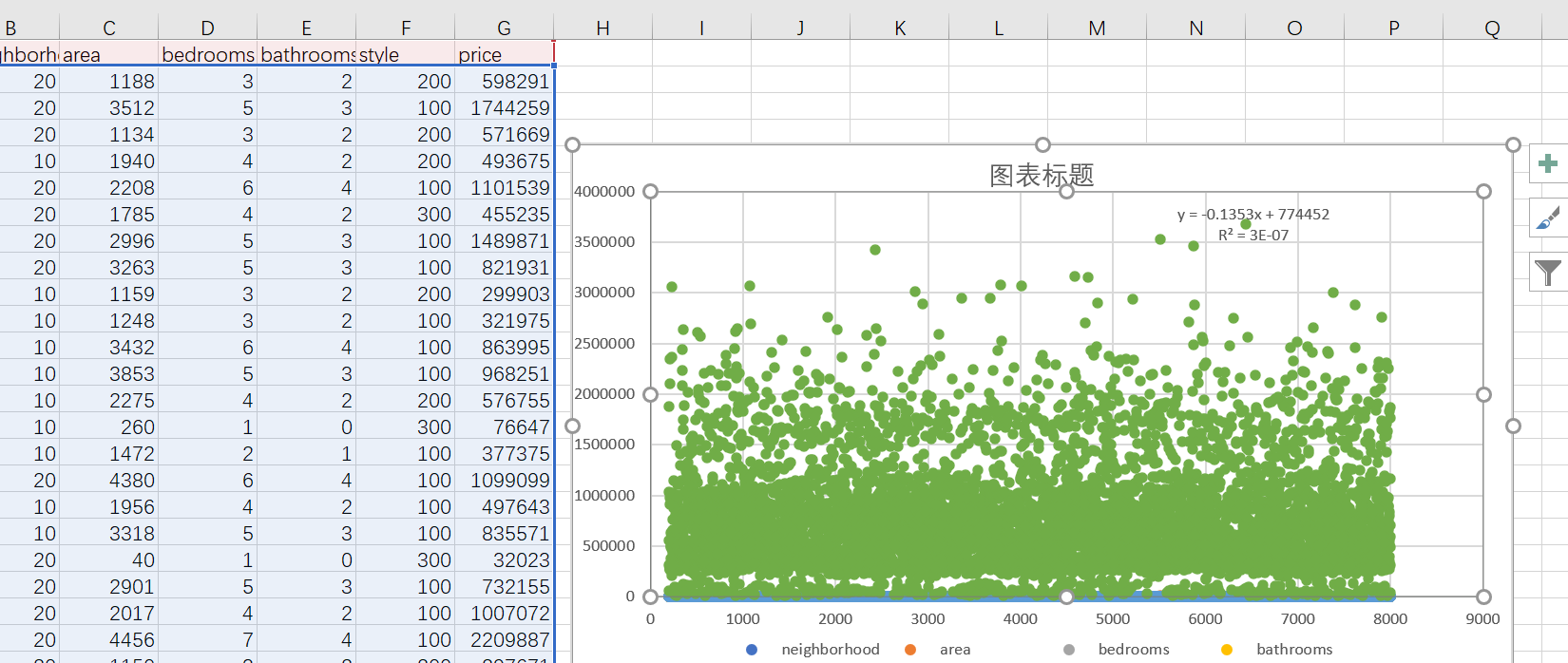Viewport: 1568px width, 663px height.
Task: Click the plot area's bottom-right handle
Action: coord(1483,597)
